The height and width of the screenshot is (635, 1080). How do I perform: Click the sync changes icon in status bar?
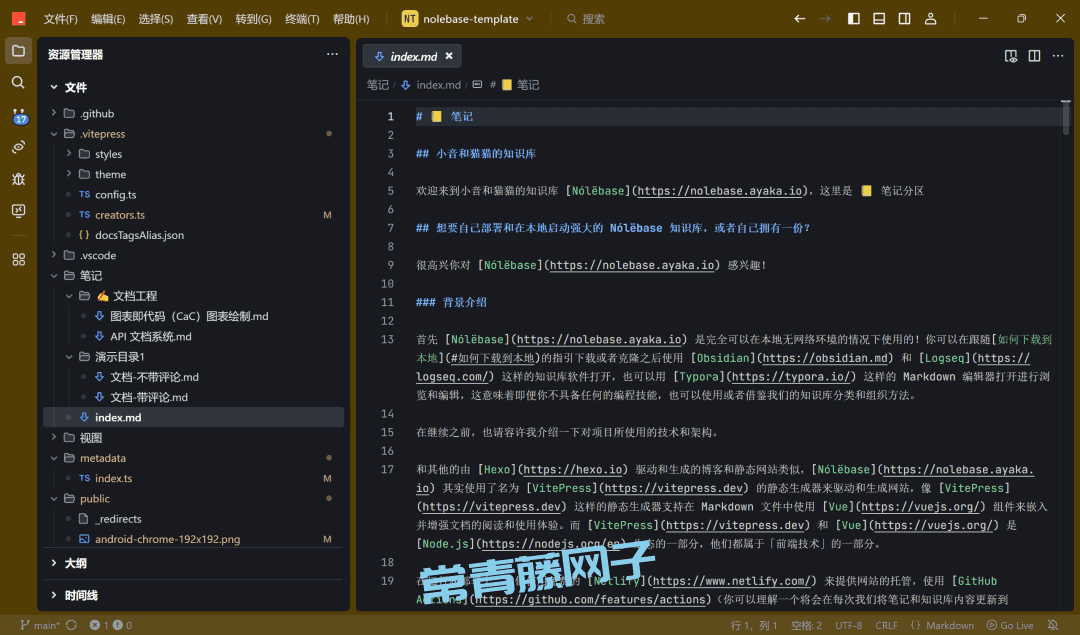(x=72, y=625)
